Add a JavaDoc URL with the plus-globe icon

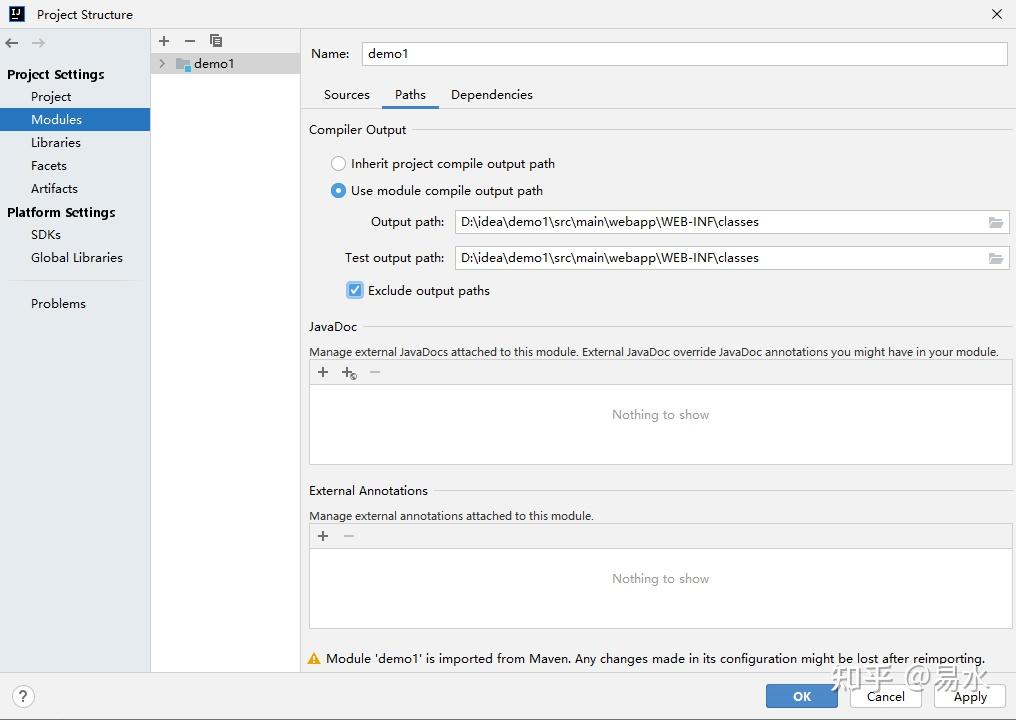(348, 372)
